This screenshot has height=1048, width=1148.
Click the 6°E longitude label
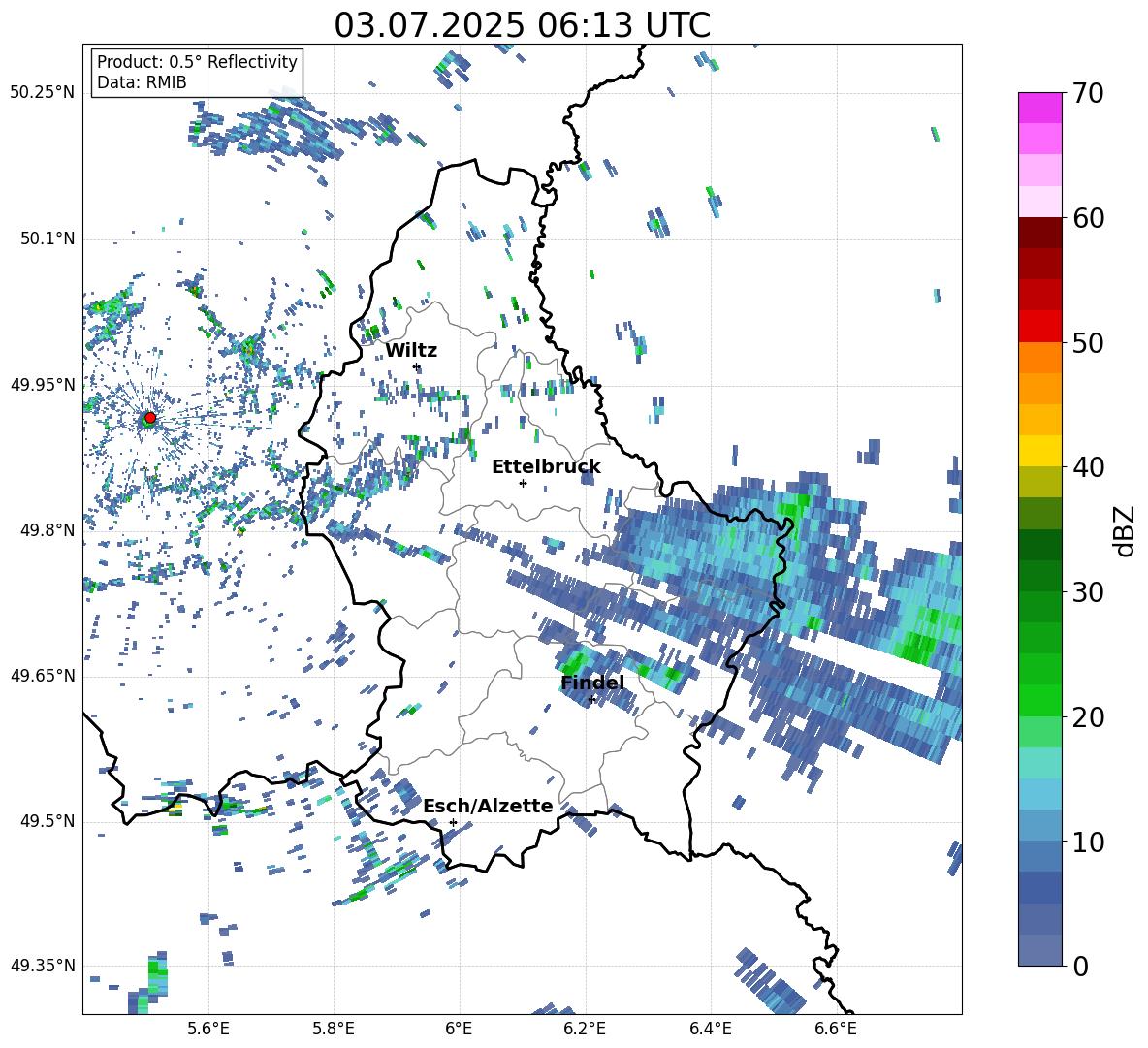(459, 1029)
